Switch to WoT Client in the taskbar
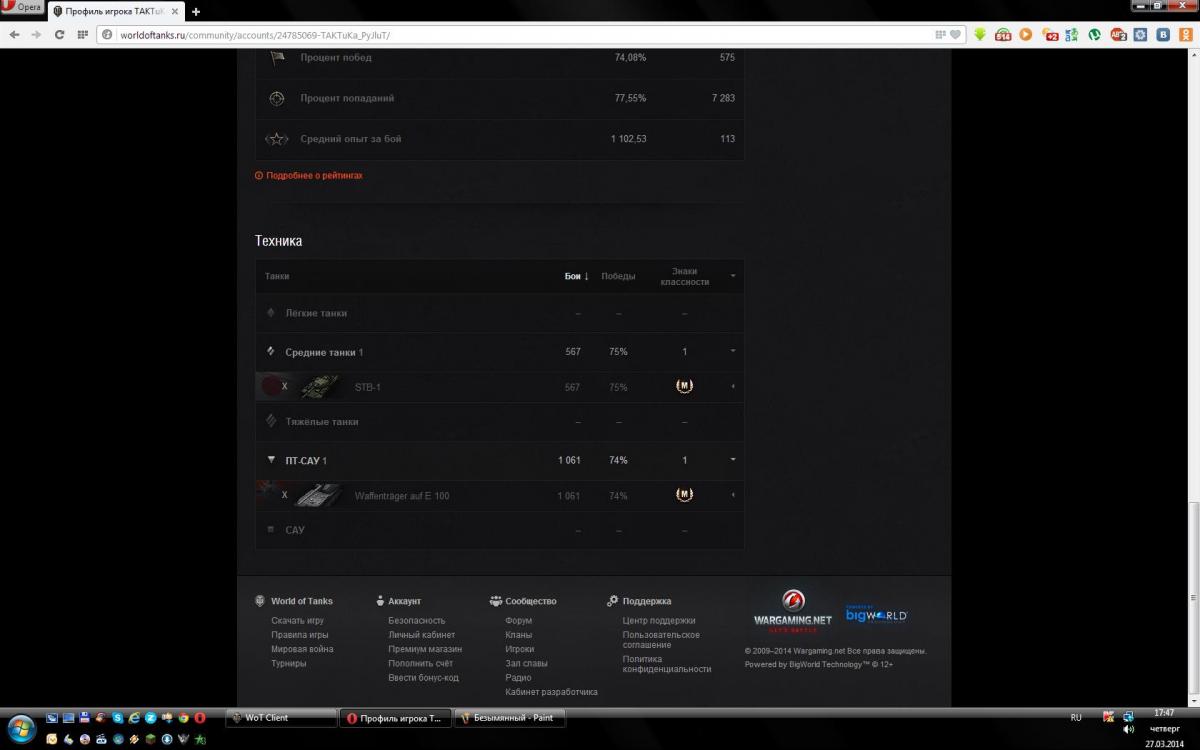The image size is (1200, 750). point(281,718)
